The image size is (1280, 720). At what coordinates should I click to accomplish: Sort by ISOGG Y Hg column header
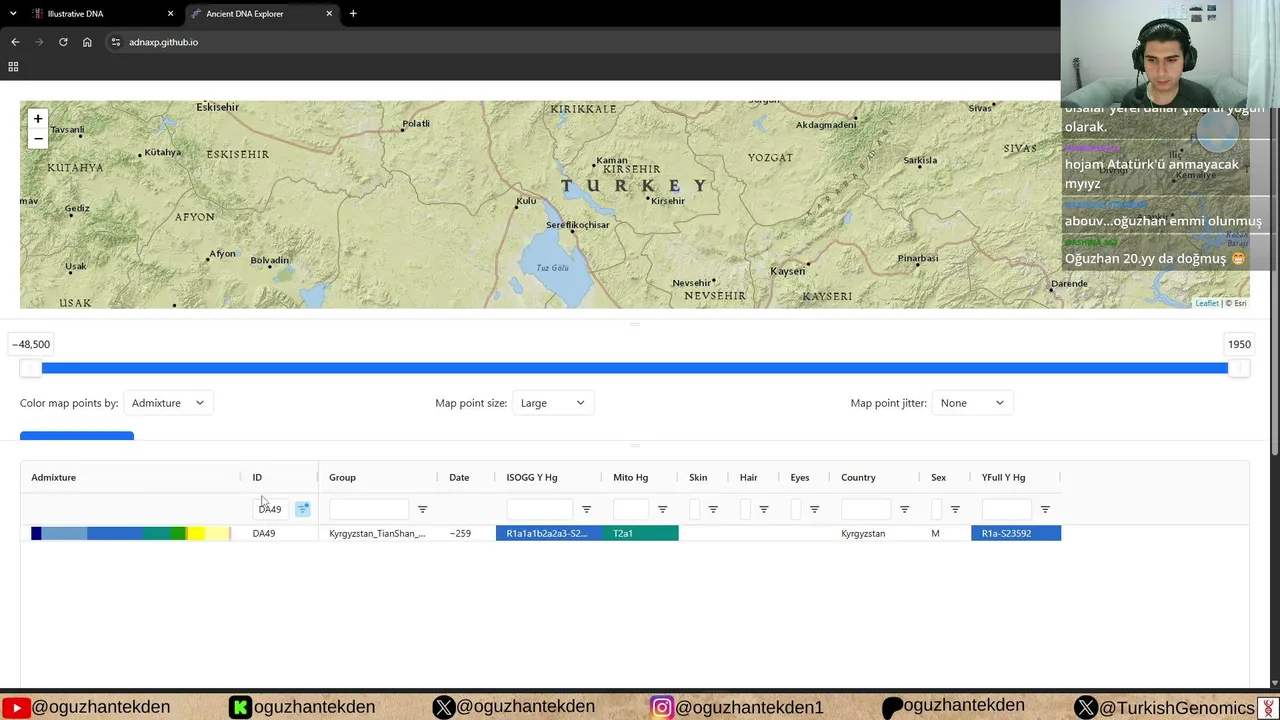532,477
